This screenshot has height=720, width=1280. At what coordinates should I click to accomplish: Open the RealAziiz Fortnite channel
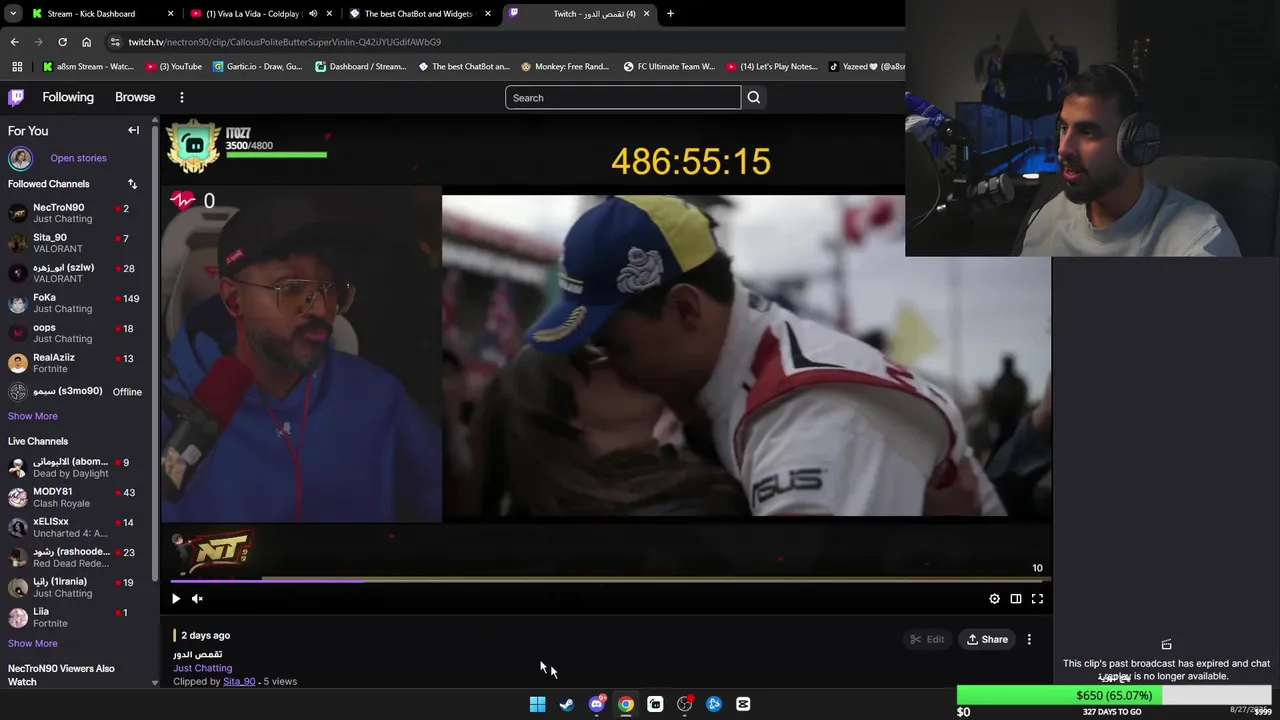75,362
